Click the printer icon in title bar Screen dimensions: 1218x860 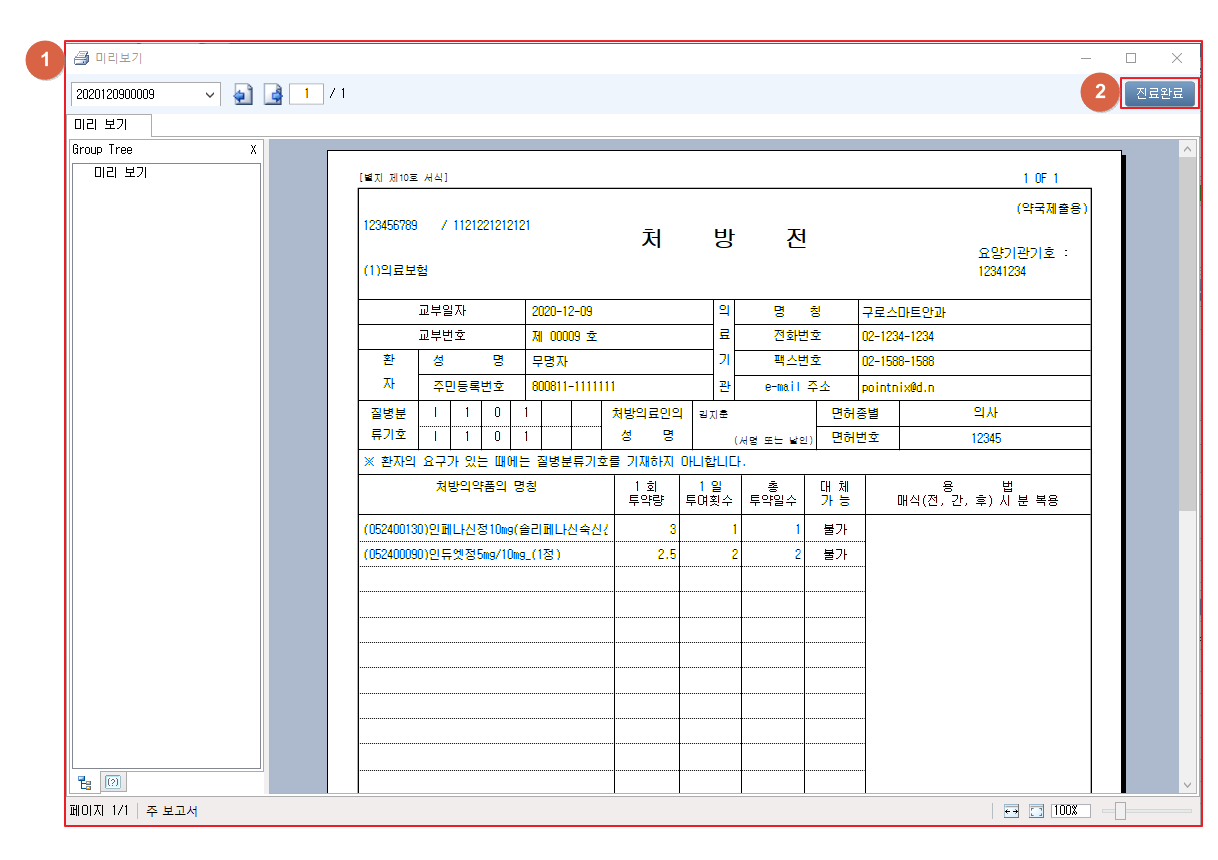pos(82,58)
